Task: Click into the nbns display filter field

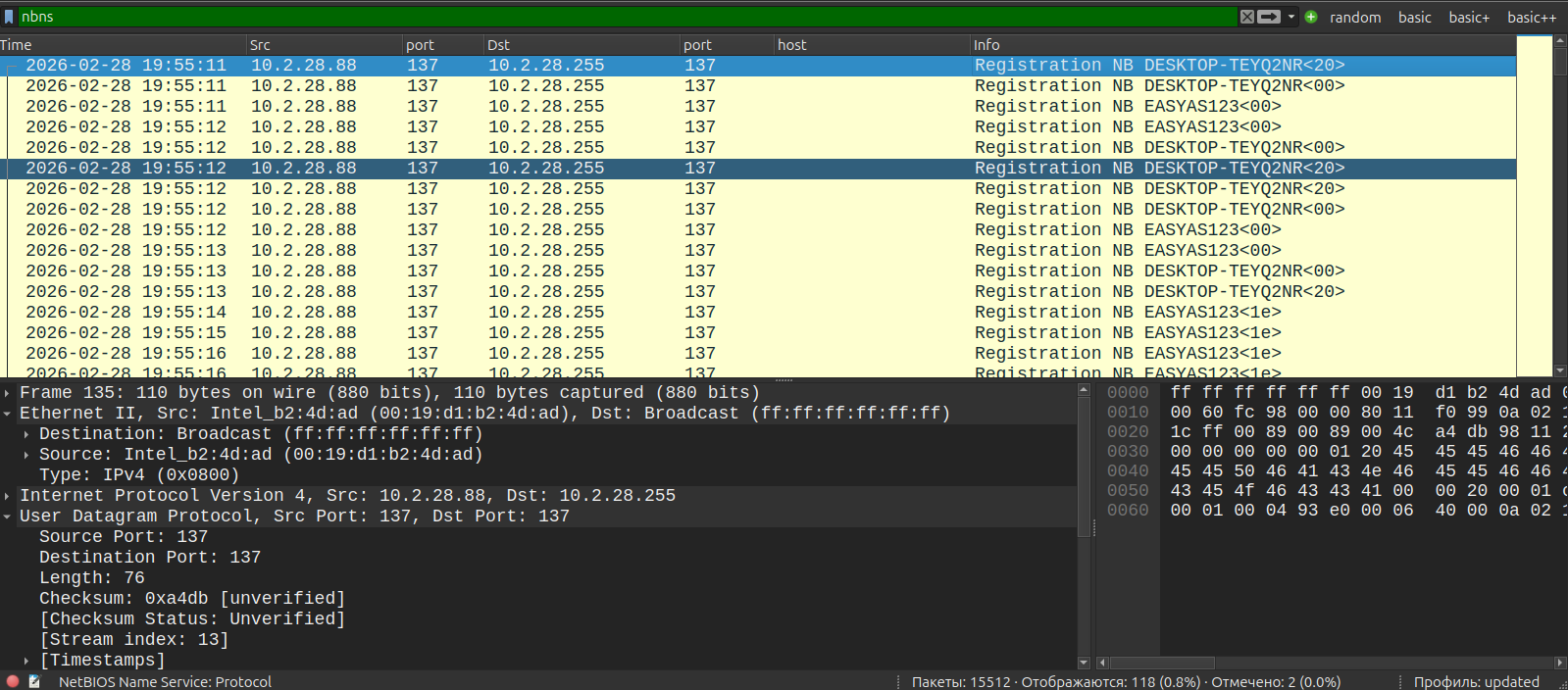Action: pos(628,17)
